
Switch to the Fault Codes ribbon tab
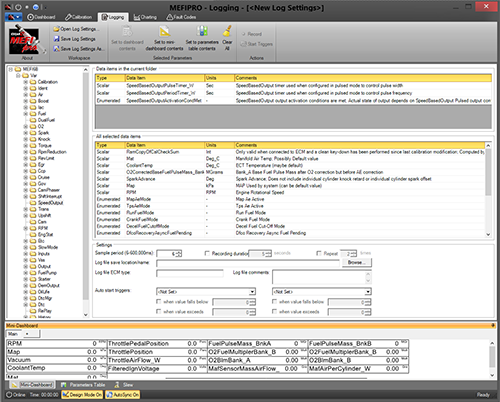(181, 17)
